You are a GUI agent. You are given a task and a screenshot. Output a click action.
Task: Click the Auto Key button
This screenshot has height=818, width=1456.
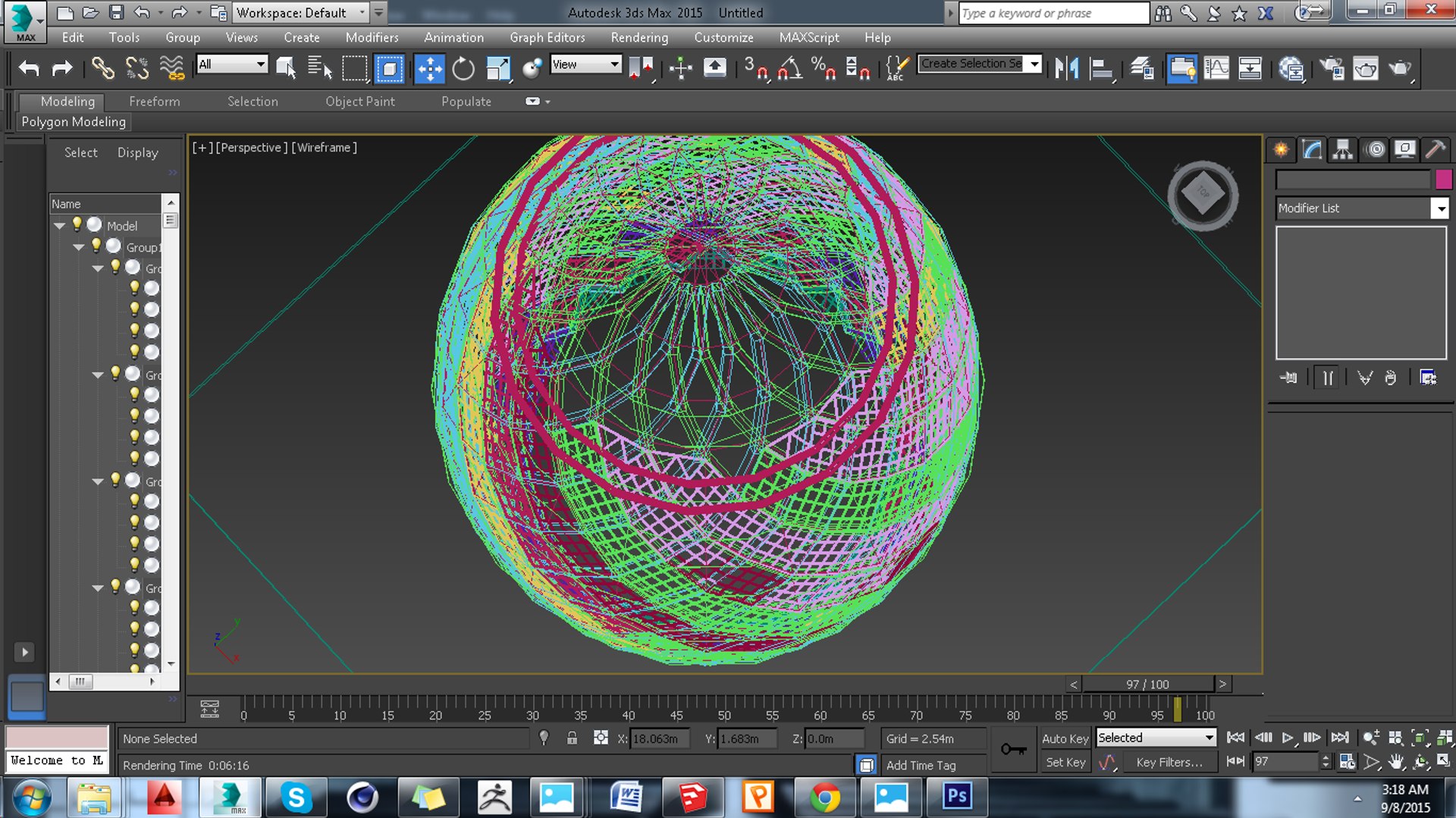pyautogui.click(x=1065, y=738)
